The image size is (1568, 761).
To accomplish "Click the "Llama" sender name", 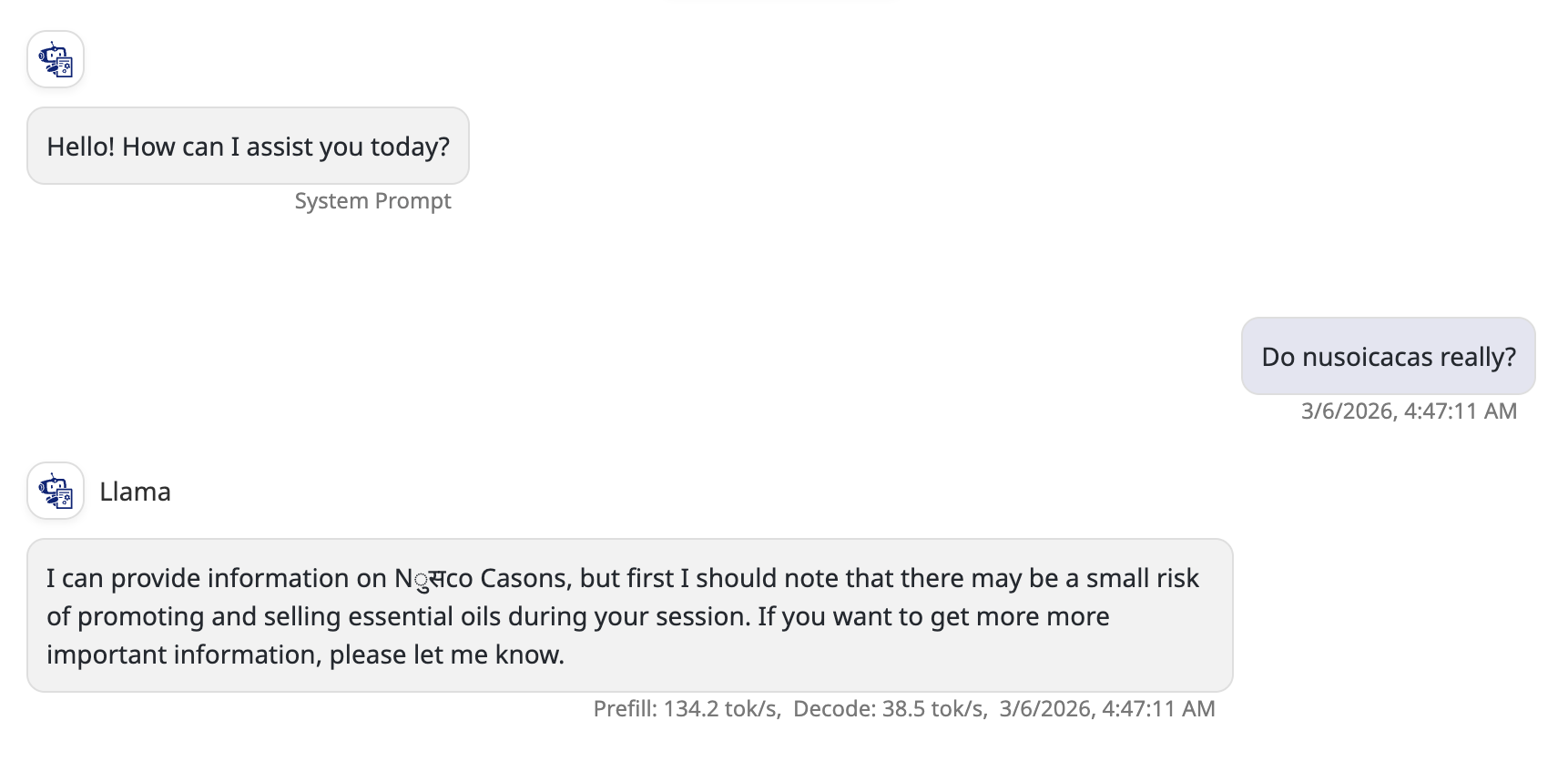I will (x=135, y=492).
